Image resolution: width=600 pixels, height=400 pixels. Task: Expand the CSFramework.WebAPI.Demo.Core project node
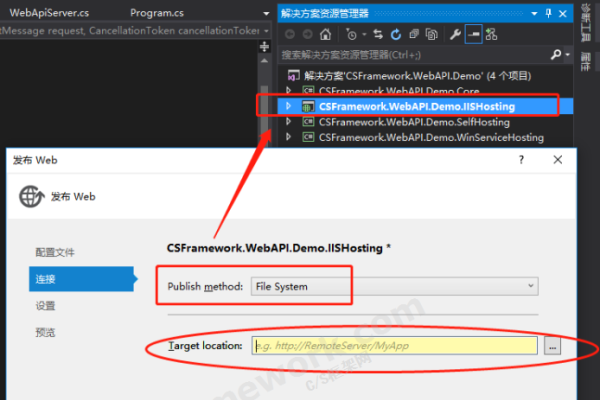click(x=289, y=91)
